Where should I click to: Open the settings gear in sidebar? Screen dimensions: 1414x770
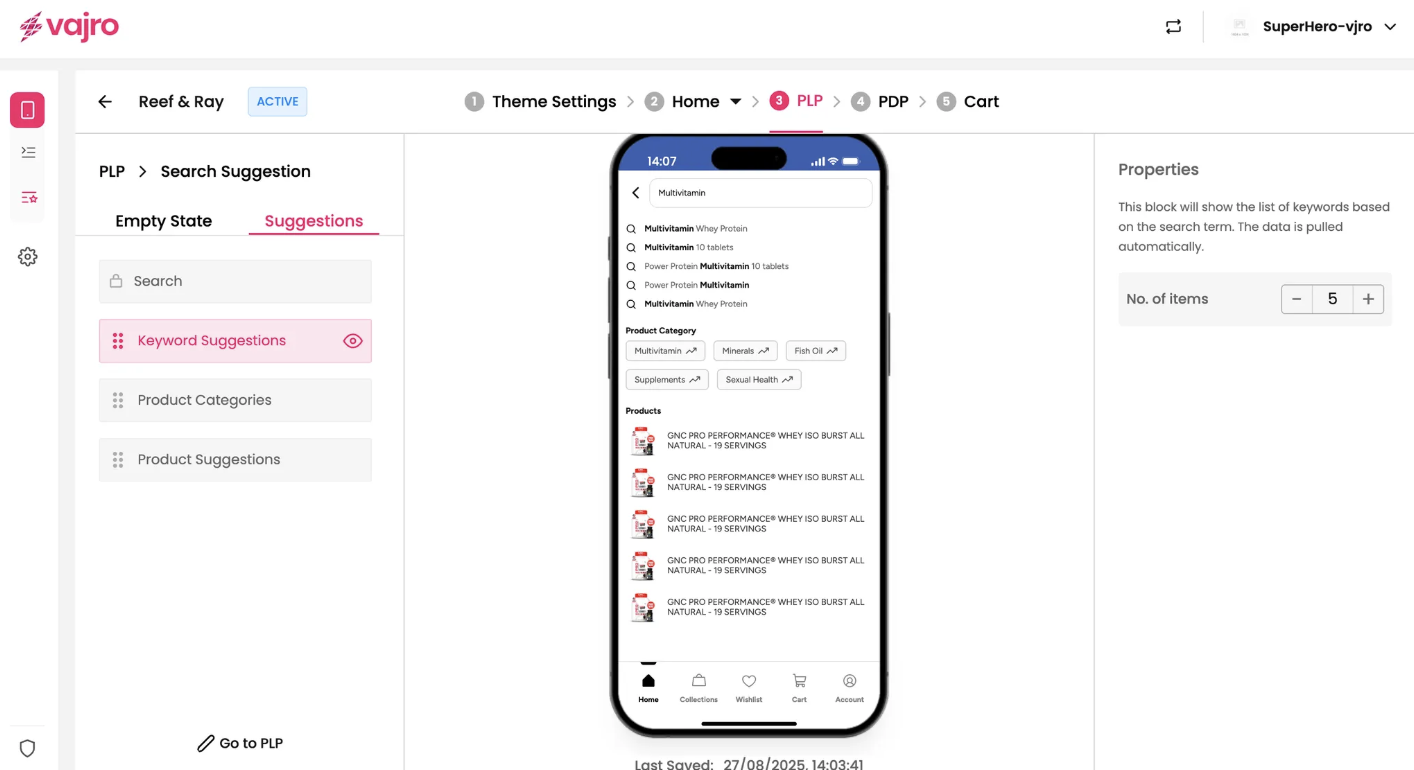pos(28,257)
